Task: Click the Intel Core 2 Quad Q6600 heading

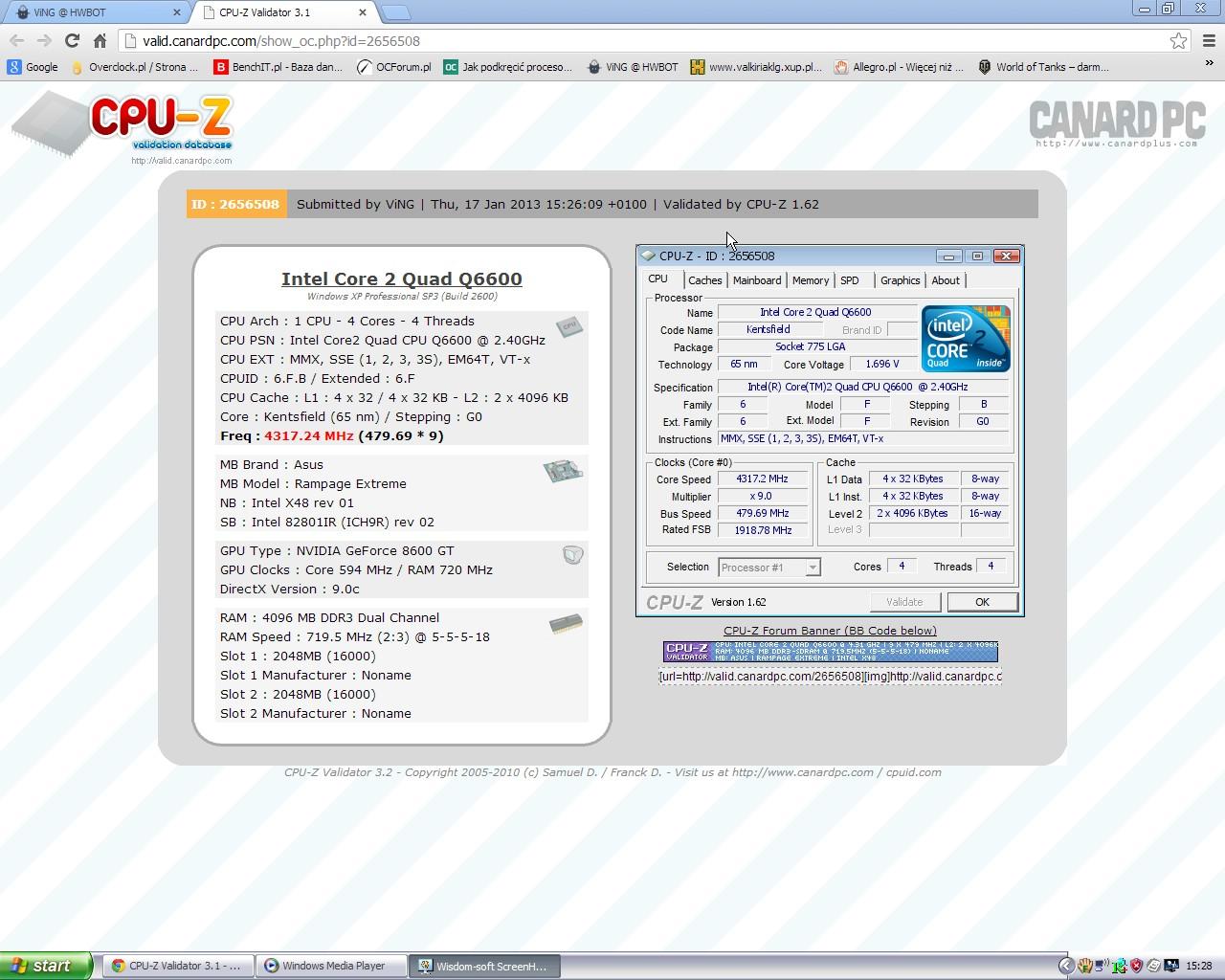Action: (x=402, y=278)
